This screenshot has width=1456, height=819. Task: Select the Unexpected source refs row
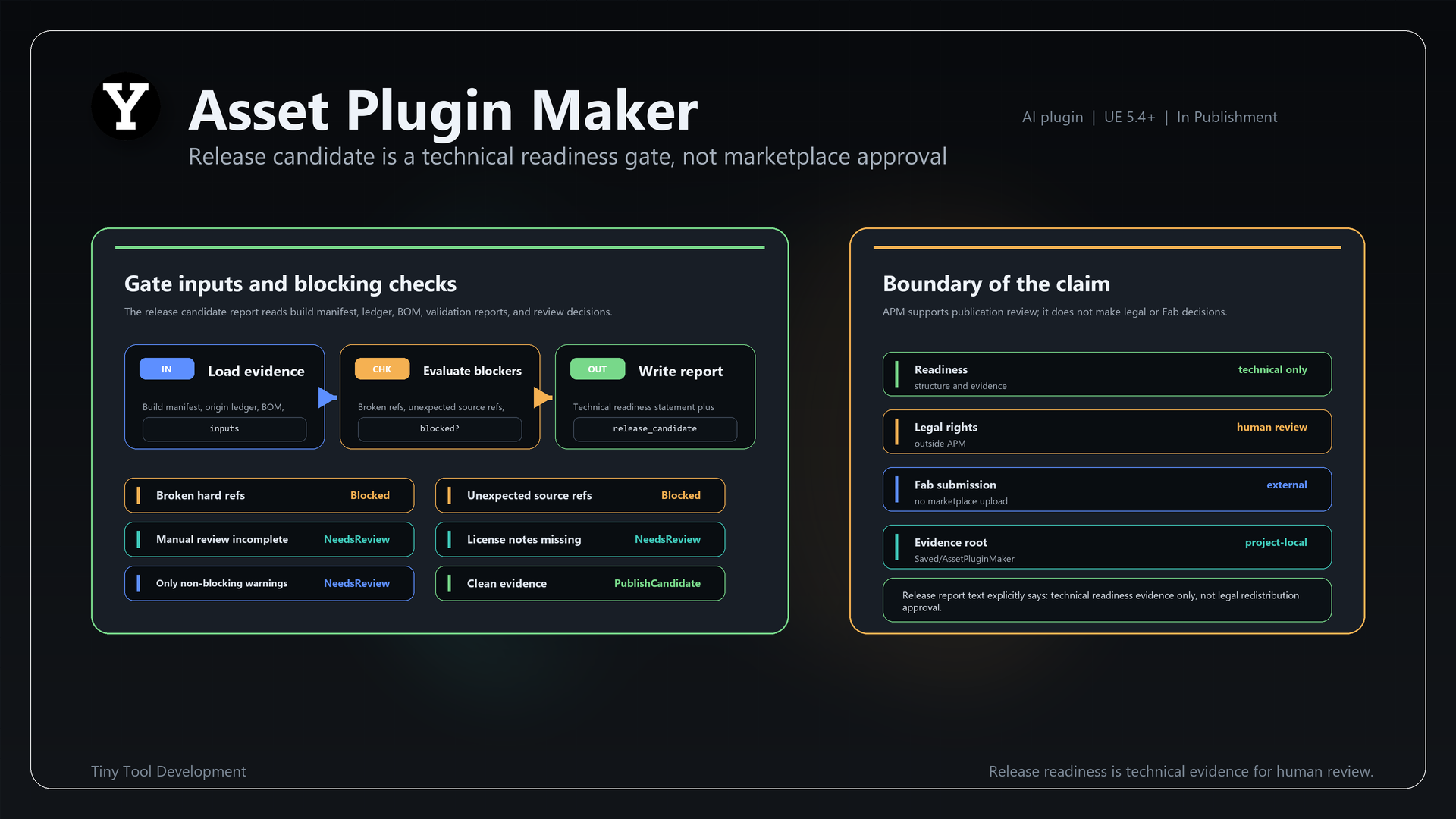[580, 495]
